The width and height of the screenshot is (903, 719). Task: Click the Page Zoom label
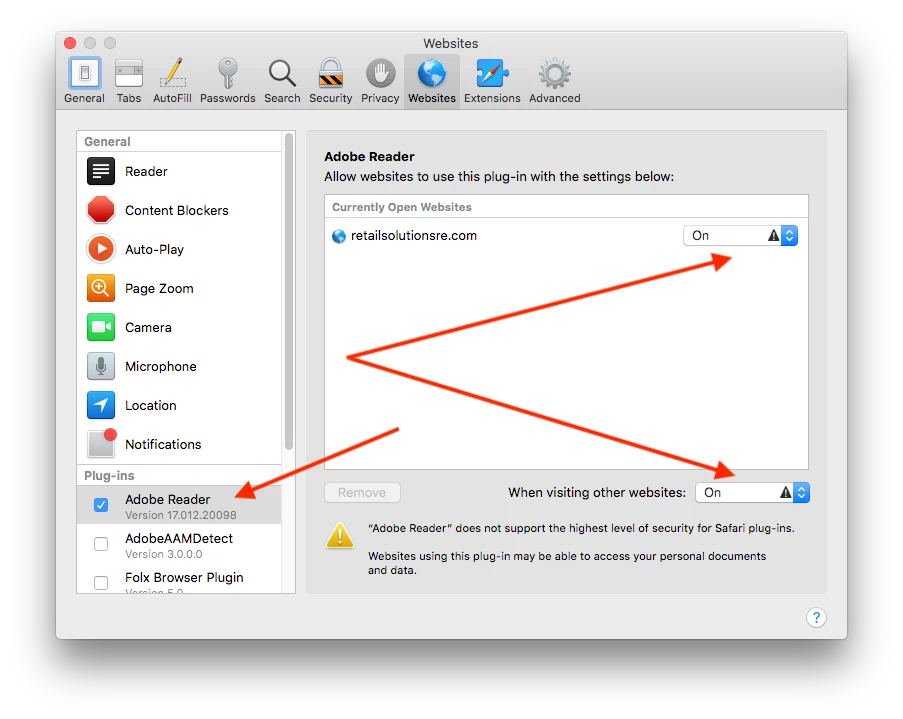click(x=160, y=289)
